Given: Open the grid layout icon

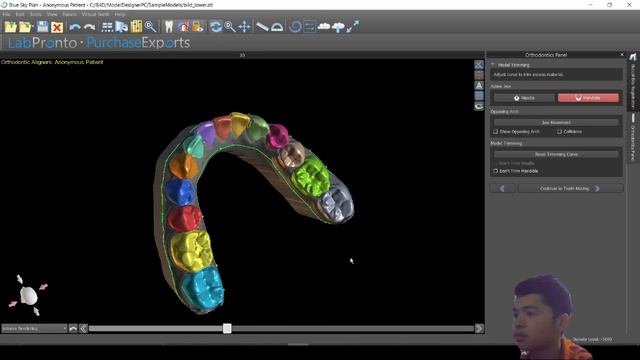Looking at the screenshot, I should coord(107,27).
